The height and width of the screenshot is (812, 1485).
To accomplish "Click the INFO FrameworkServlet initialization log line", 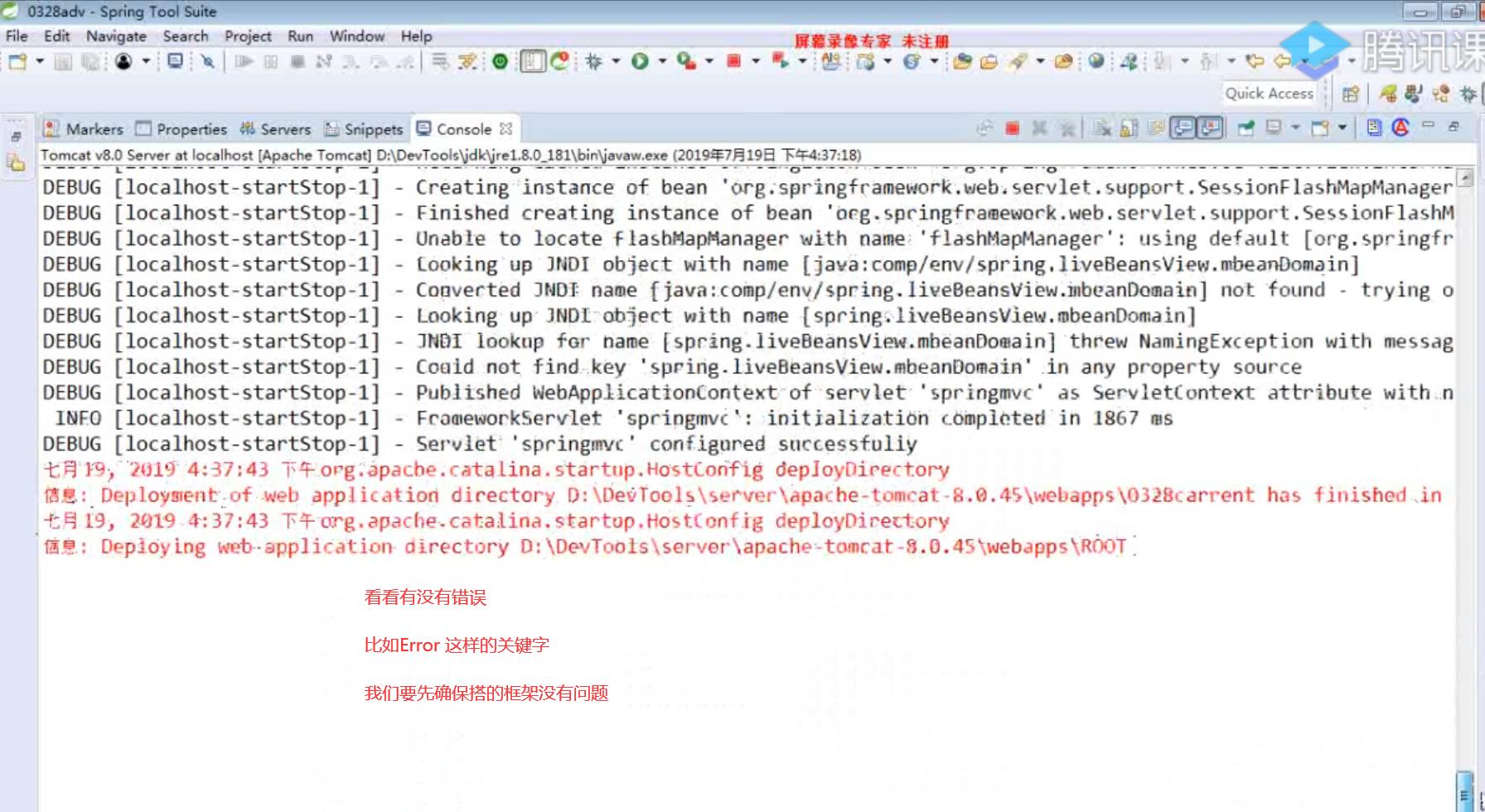I will (614, 418).
